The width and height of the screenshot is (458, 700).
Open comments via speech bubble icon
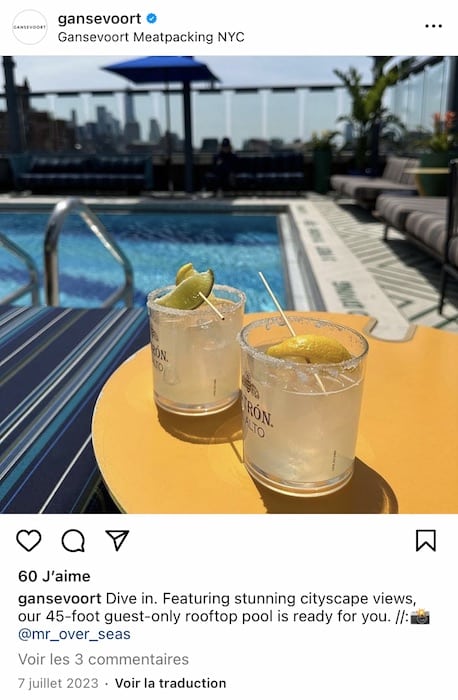[x=73, y=541]
